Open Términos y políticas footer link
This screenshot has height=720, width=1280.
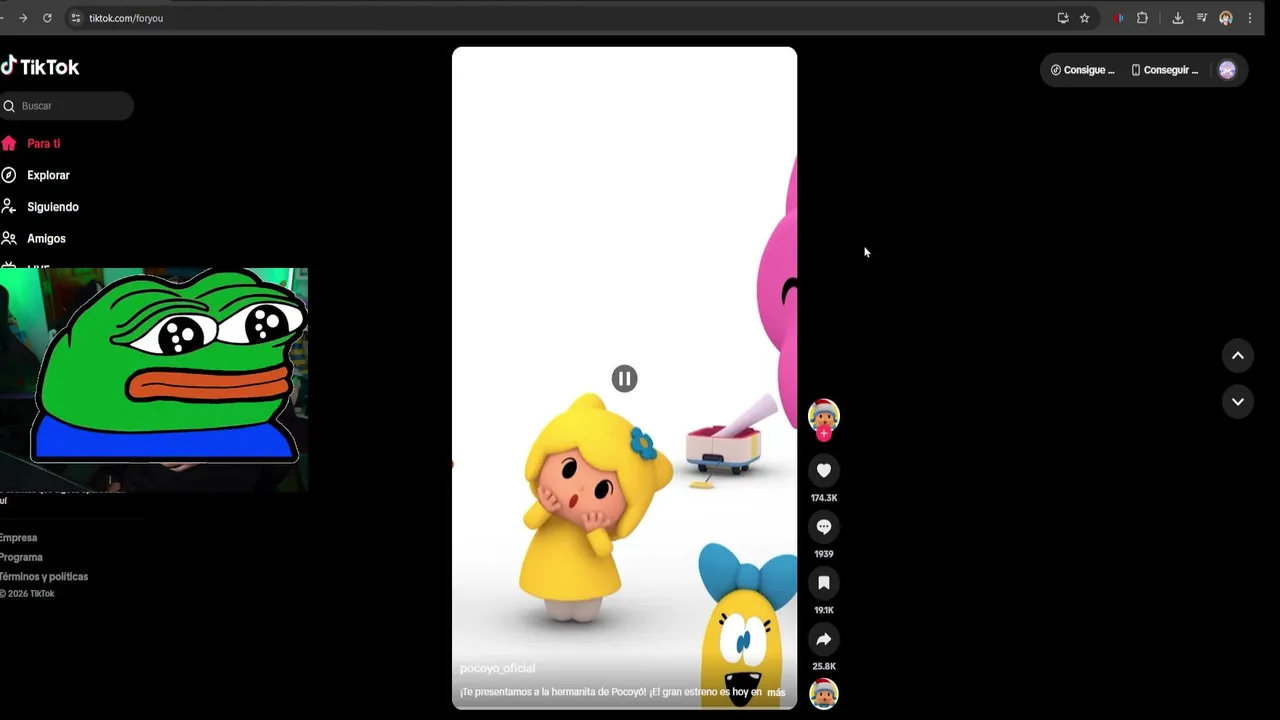point(44,577)
